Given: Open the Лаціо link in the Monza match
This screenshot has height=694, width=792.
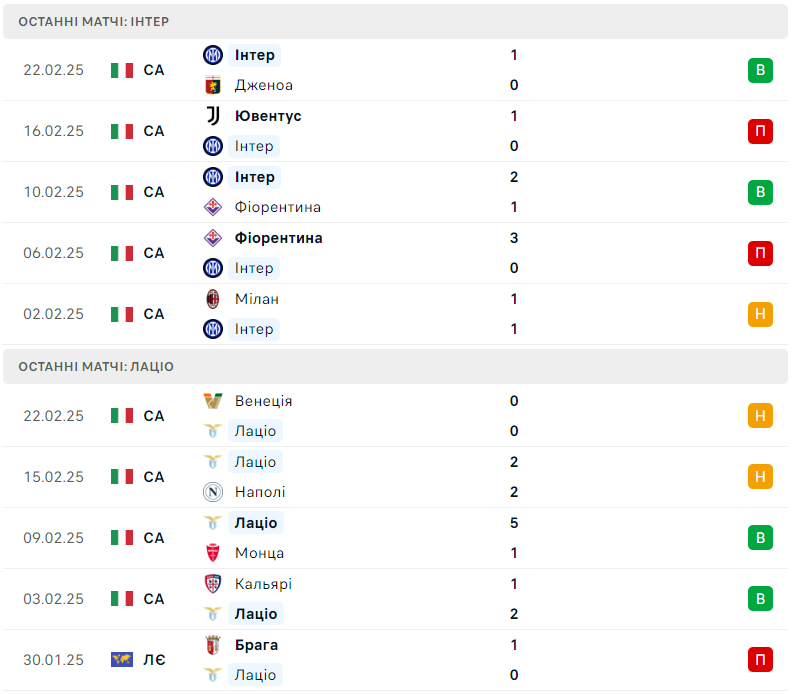Looking at the screenshot, I should point(256,523).
